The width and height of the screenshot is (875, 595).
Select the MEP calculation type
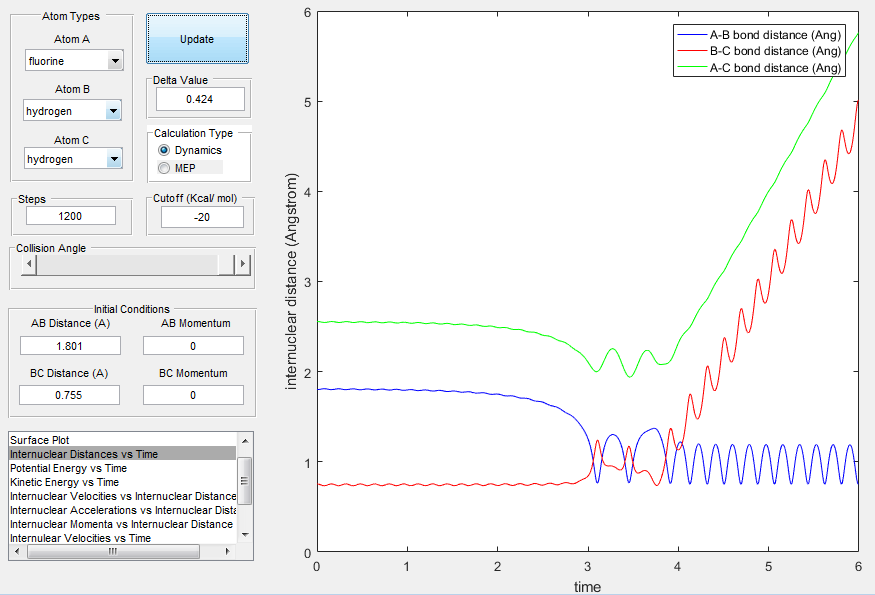click(177, 168)
